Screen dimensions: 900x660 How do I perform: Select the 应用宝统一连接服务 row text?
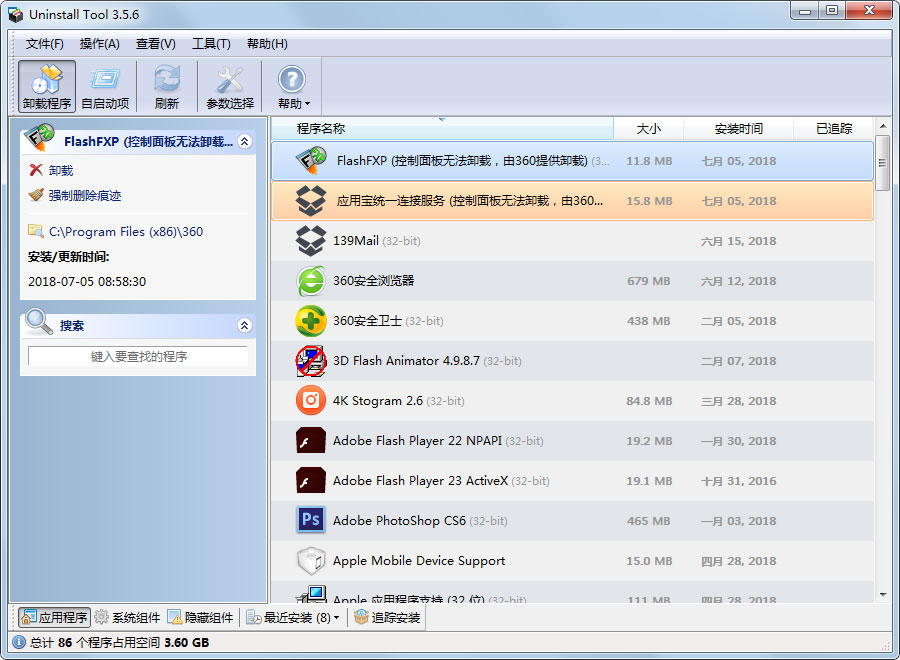[x=470, y=201]
